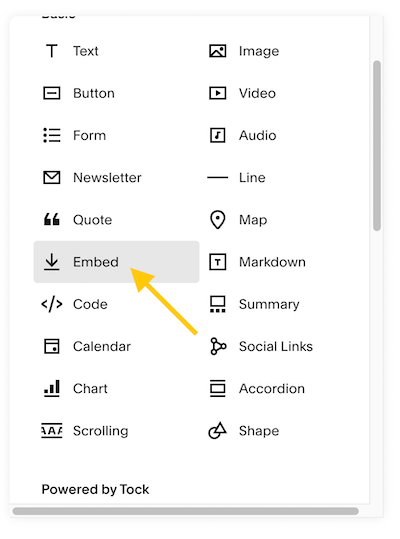Screen dimensions: 400x539
Task: Add a Button block via its icon
Action: 52,93
